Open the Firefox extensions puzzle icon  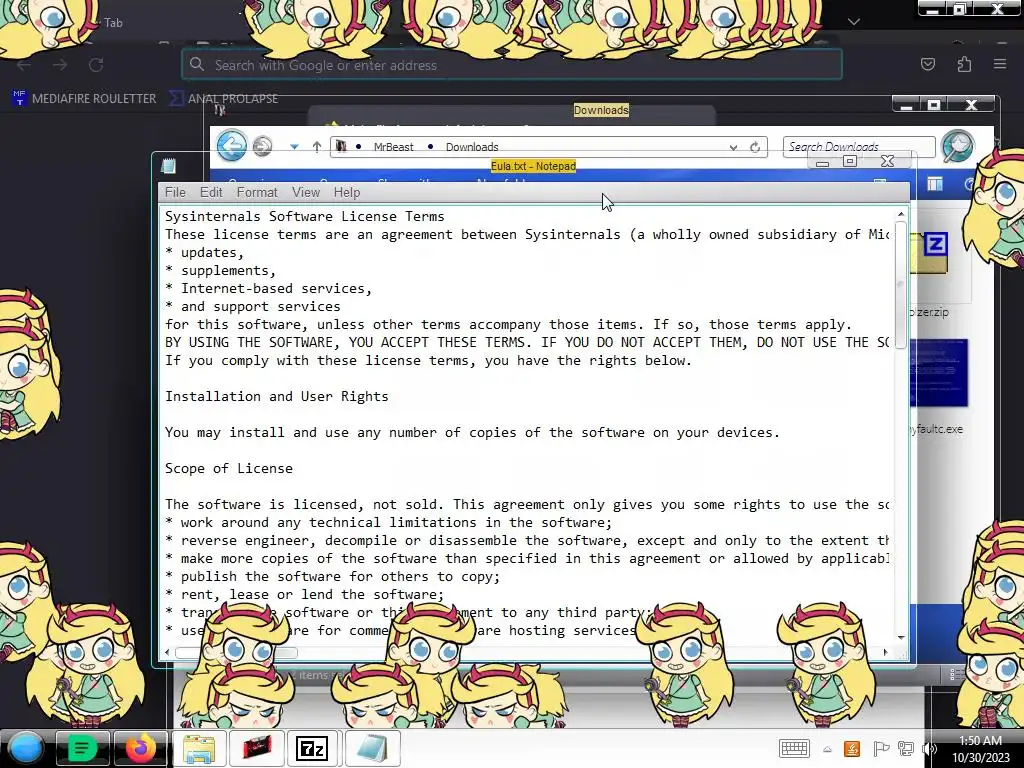(964, 64)
